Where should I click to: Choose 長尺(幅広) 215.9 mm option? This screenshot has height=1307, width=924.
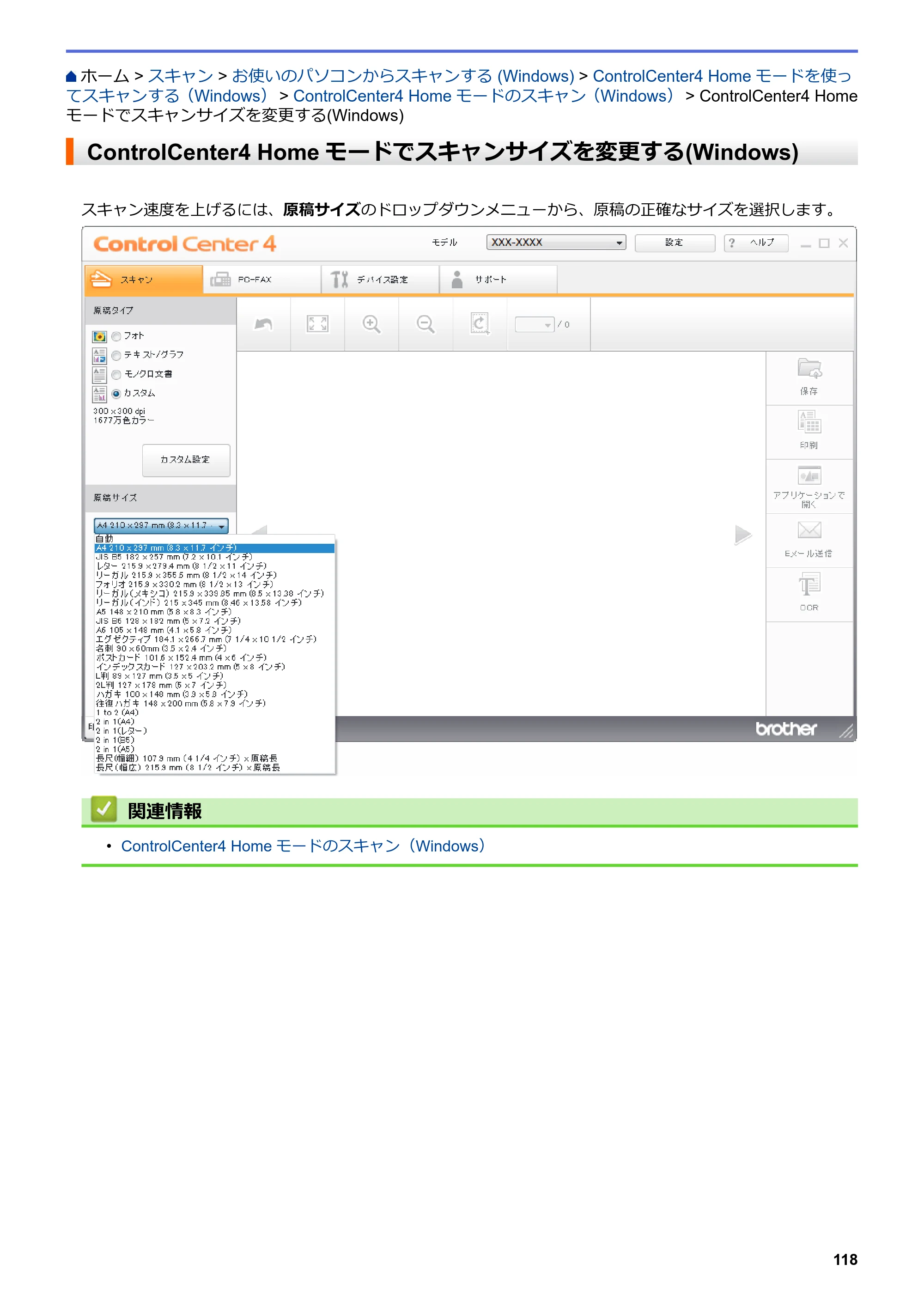[x=214, y=768]
